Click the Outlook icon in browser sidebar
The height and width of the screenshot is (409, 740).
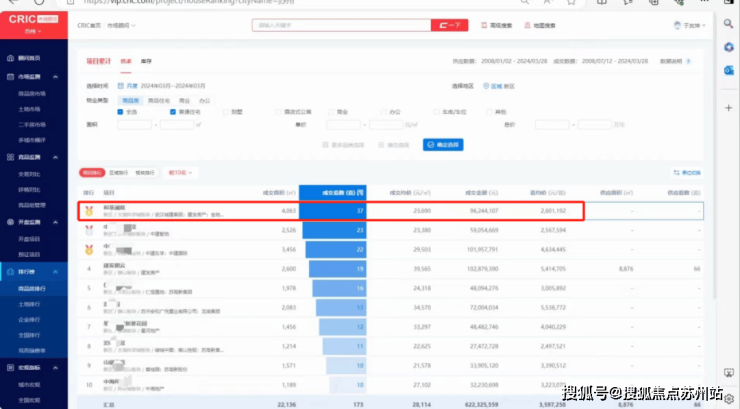click(729, 68)
